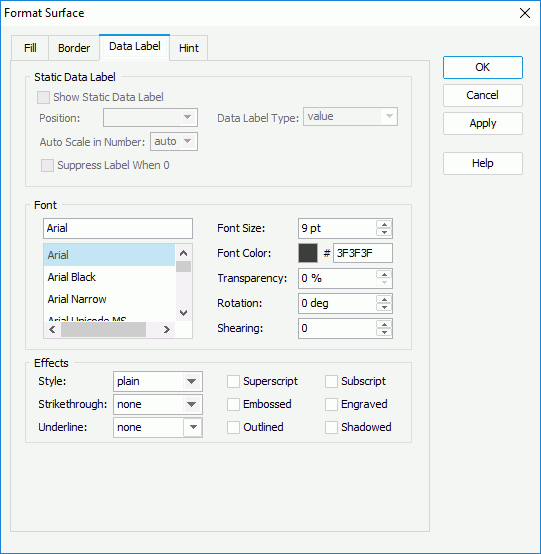Toggle Show Static Data Label checkbox

tap(43, 97)
